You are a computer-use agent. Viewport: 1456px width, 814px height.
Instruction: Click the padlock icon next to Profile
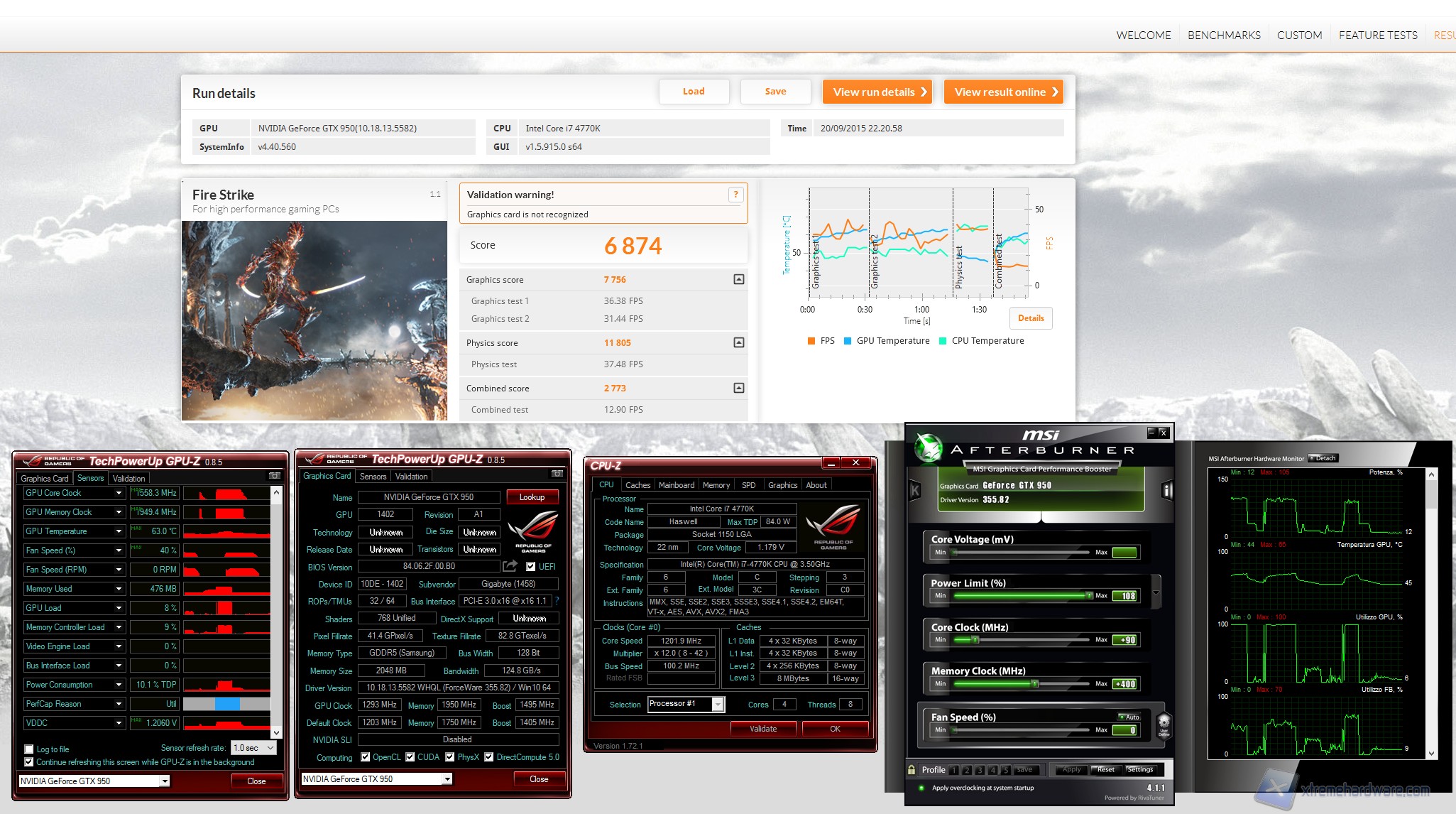pos(912,769)
